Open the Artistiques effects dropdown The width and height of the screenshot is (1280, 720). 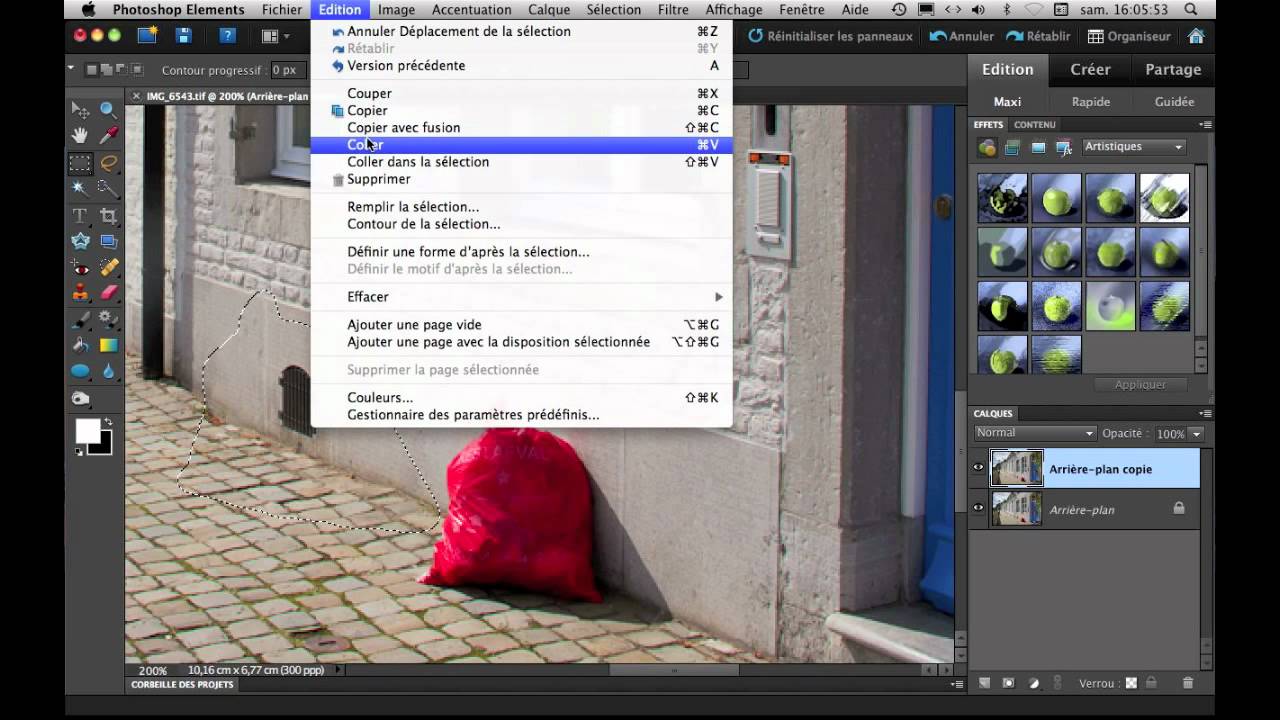click(x=1133, y=147)
